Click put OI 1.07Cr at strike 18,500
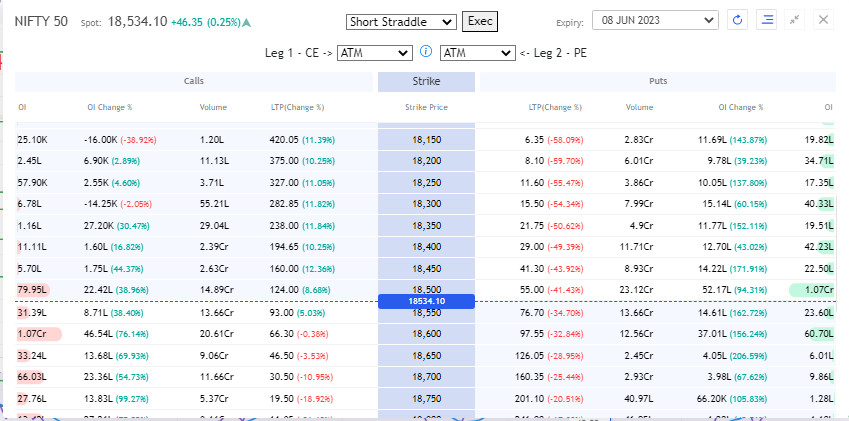The height and width of the screenshot is (421, 849). pyautogui.click(x=820, y=290)
